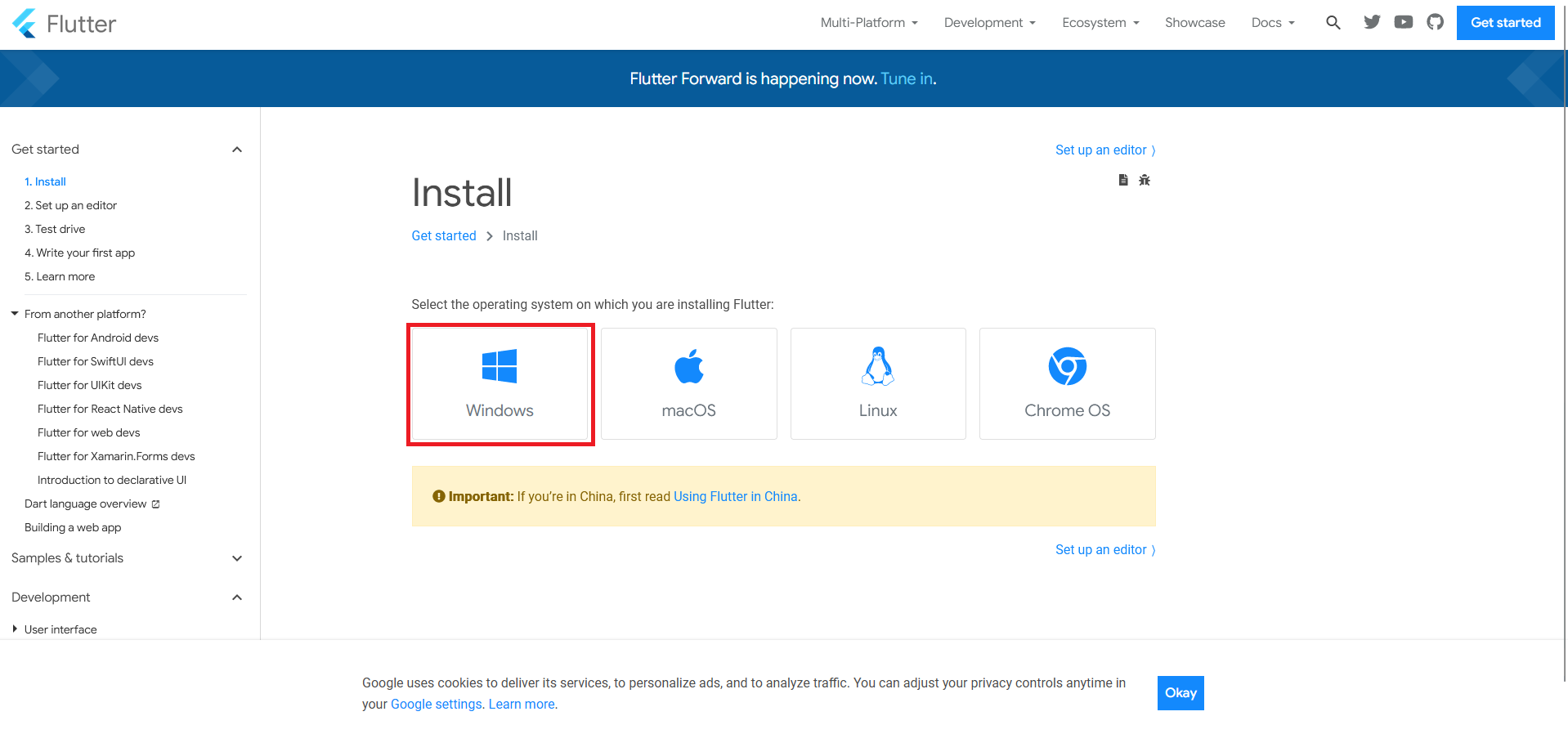Click the Tune in banner link
This screenshot has height=734, width=1568.
[x=906, y=78]
